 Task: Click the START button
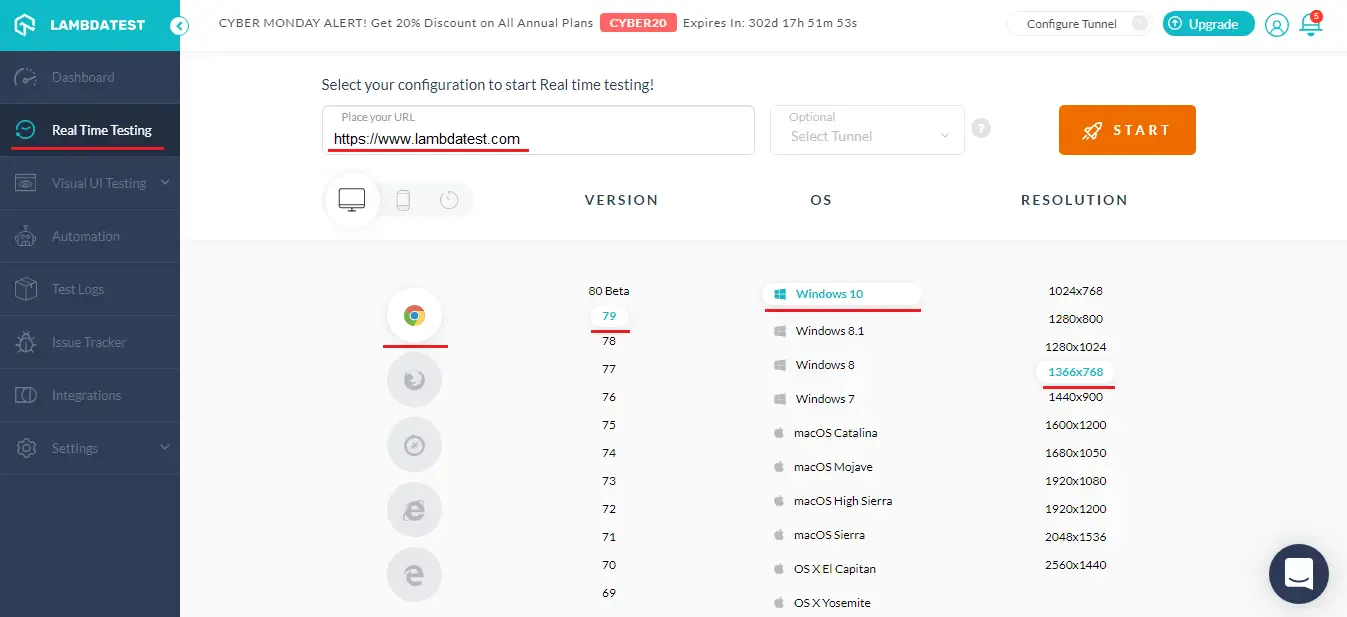(x=1127, y=130)
